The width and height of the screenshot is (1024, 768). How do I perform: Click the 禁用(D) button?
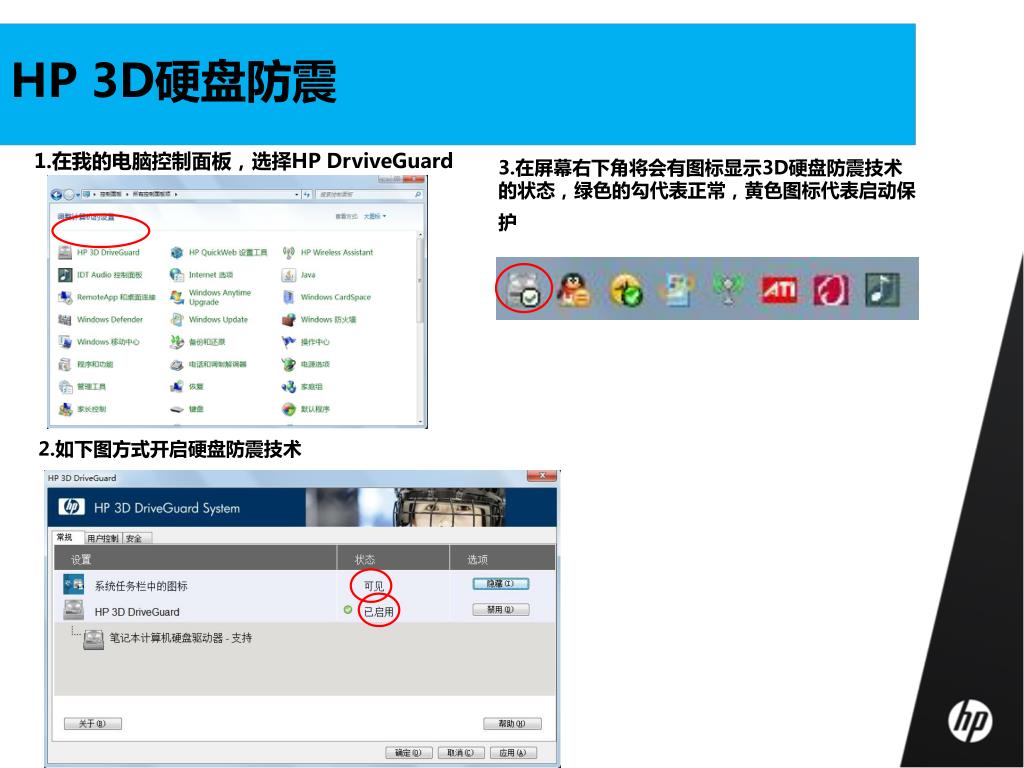click(x=500, y=609)
